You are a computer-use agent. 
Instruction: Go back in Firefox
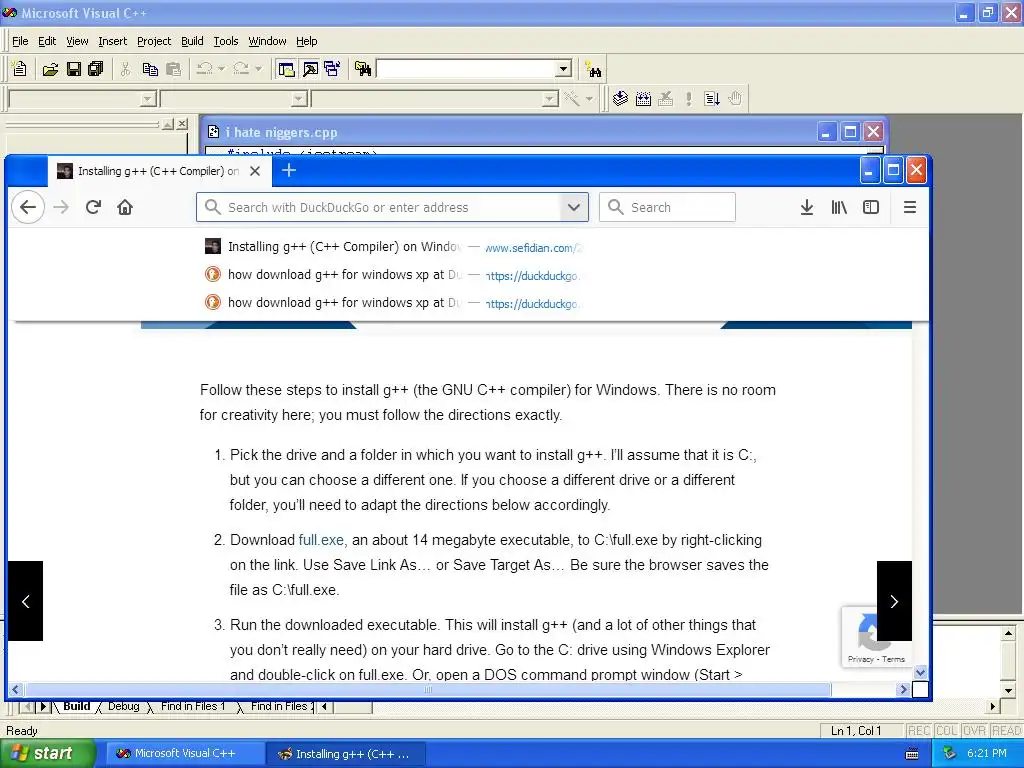27,207
